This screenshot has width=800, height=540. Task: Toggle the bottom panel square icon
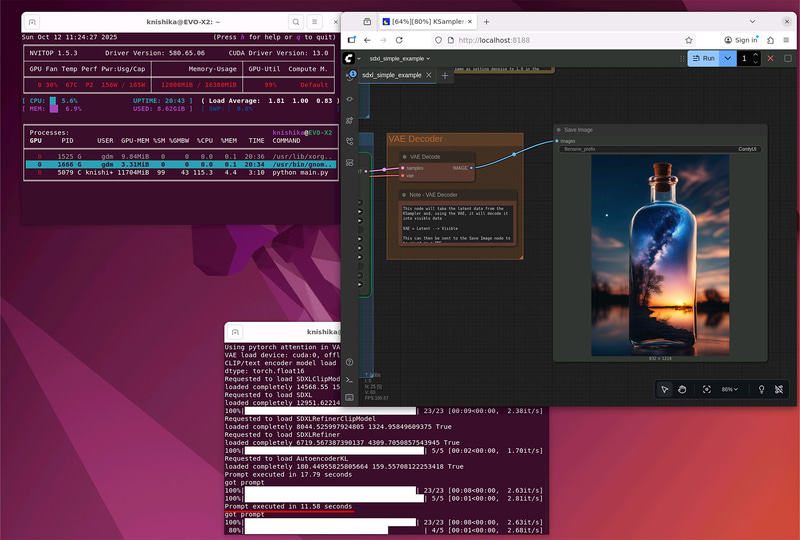tap(788, 58)
